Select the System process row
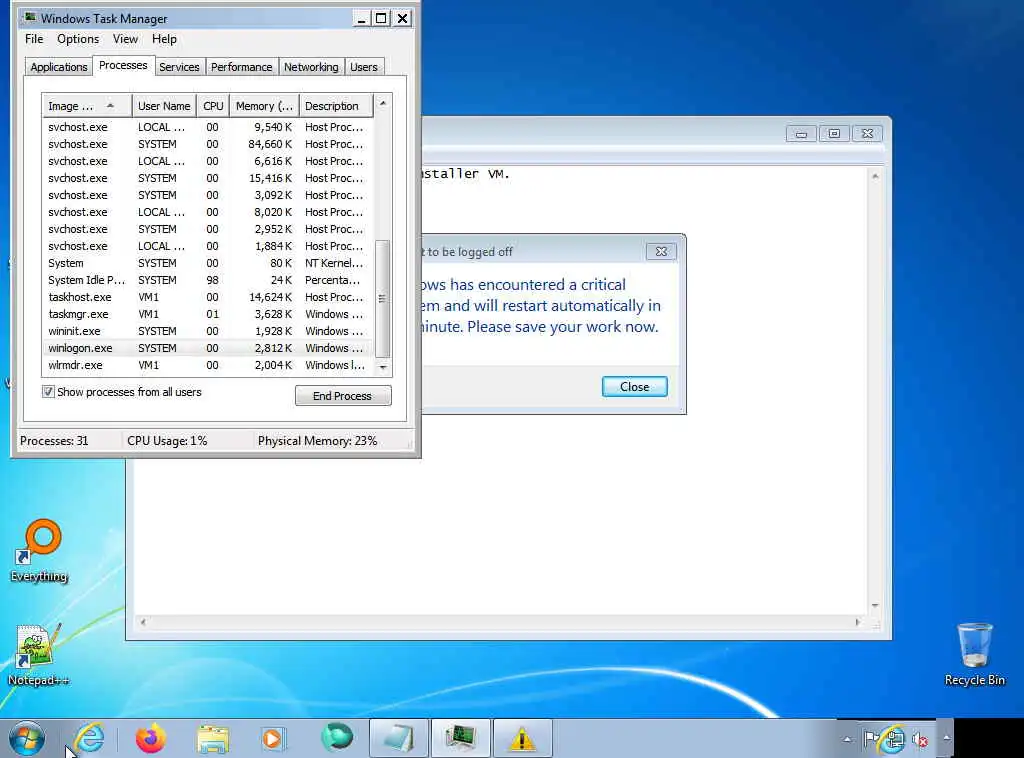 coord(208,263)
